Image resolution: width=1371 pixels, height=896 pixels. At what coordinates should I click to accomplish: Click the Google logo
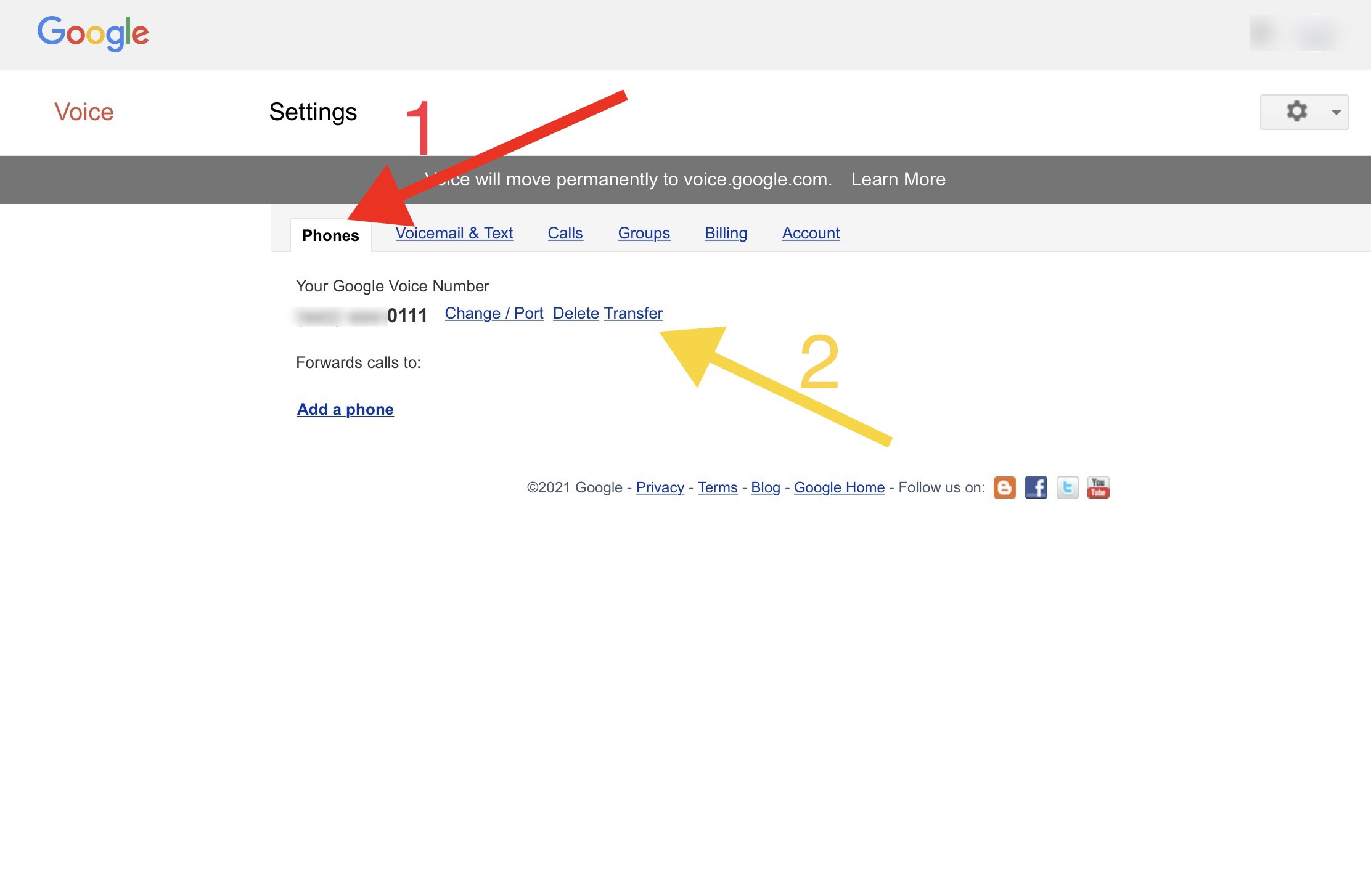93,33
